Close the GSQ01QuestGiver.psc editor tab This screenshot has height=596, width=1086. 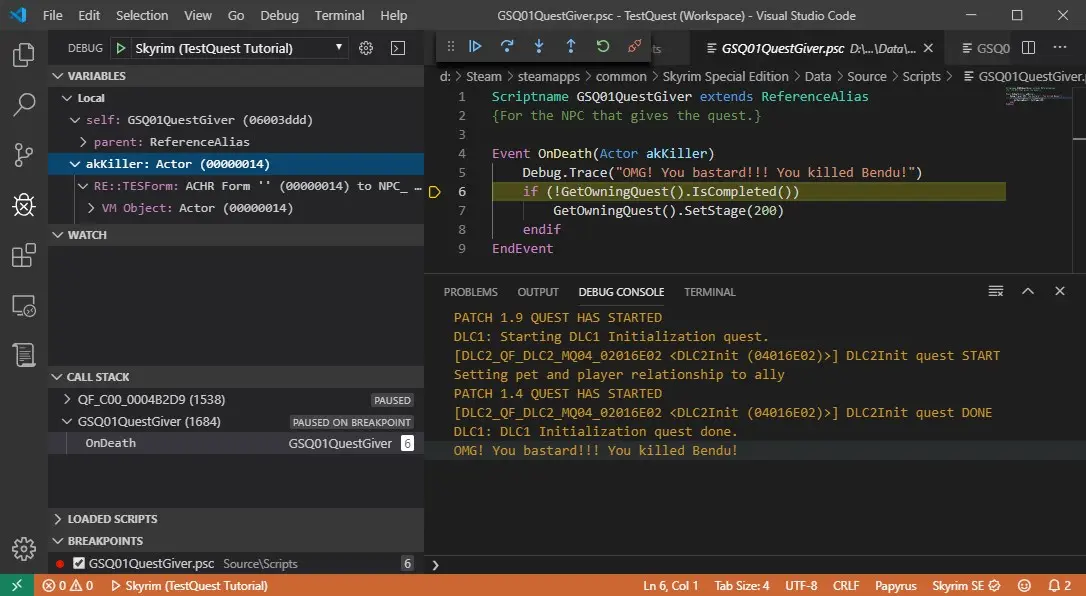coord(928,48)
